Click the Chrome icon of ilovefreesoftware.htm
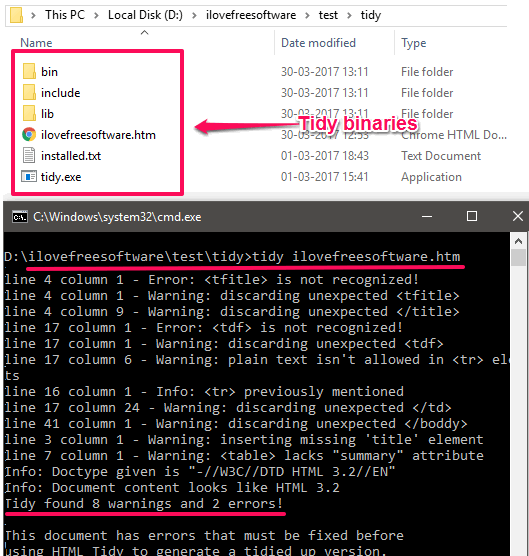529x556 pixels. [29, 134]
